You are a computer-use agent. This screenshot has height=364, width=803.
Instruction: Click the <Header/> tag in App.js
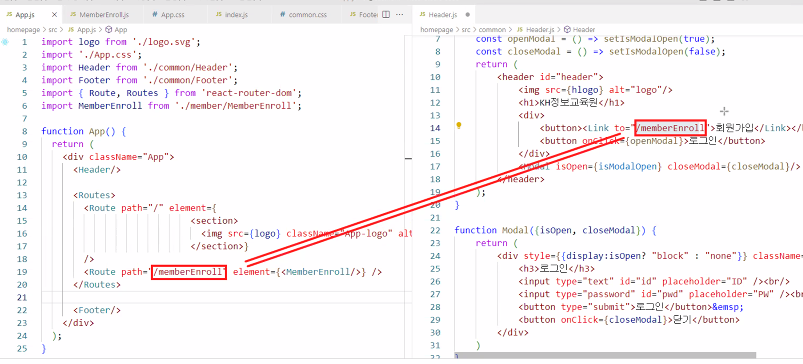click(97, 169)
